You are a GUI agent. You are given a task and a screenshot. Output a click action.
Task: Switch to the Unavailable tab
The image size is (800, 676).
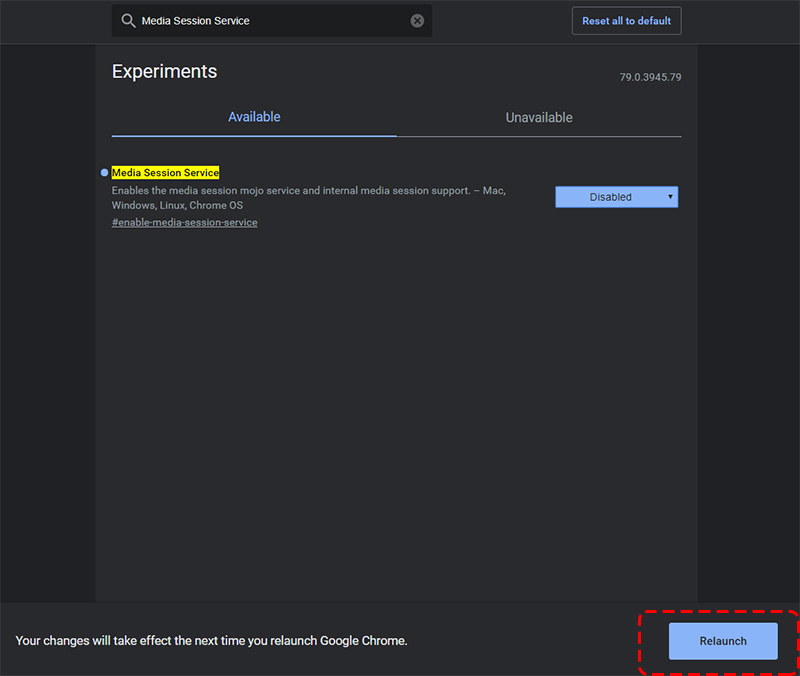point(539,117)
